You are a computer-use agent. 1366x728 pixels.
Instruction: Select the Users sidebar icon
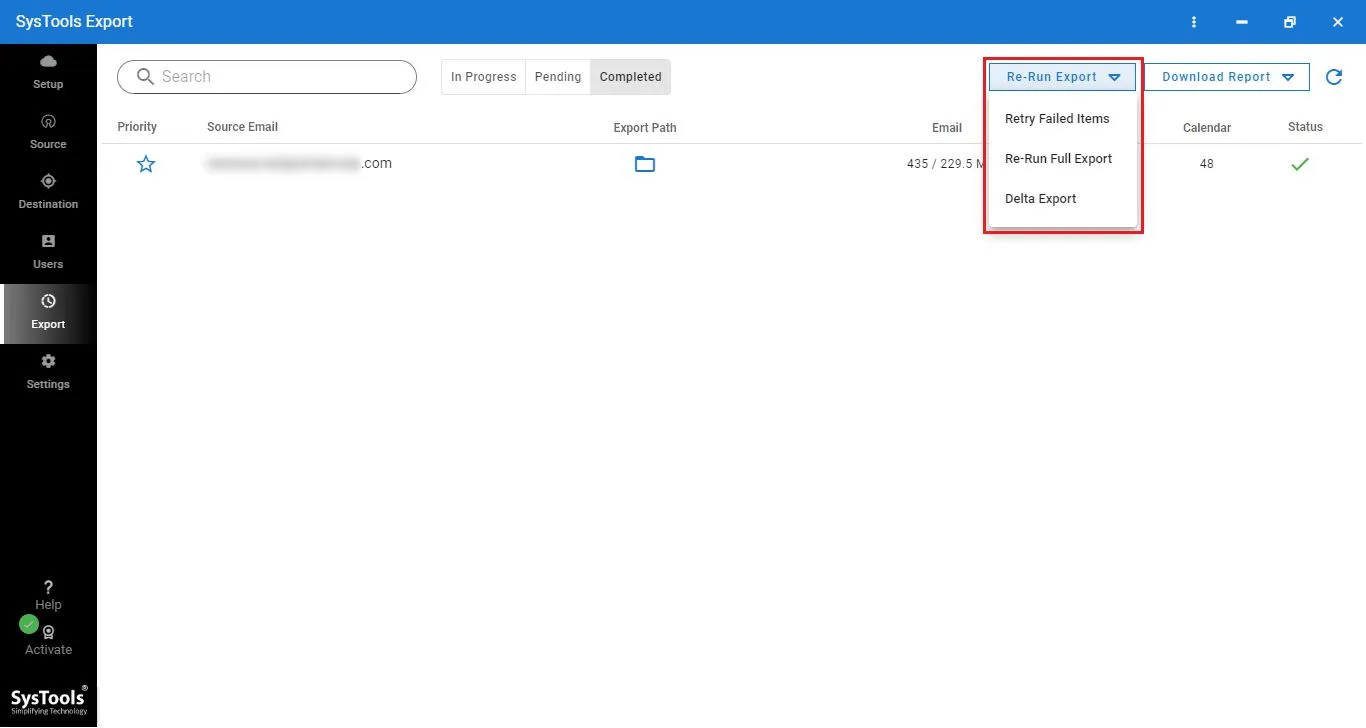48,242
